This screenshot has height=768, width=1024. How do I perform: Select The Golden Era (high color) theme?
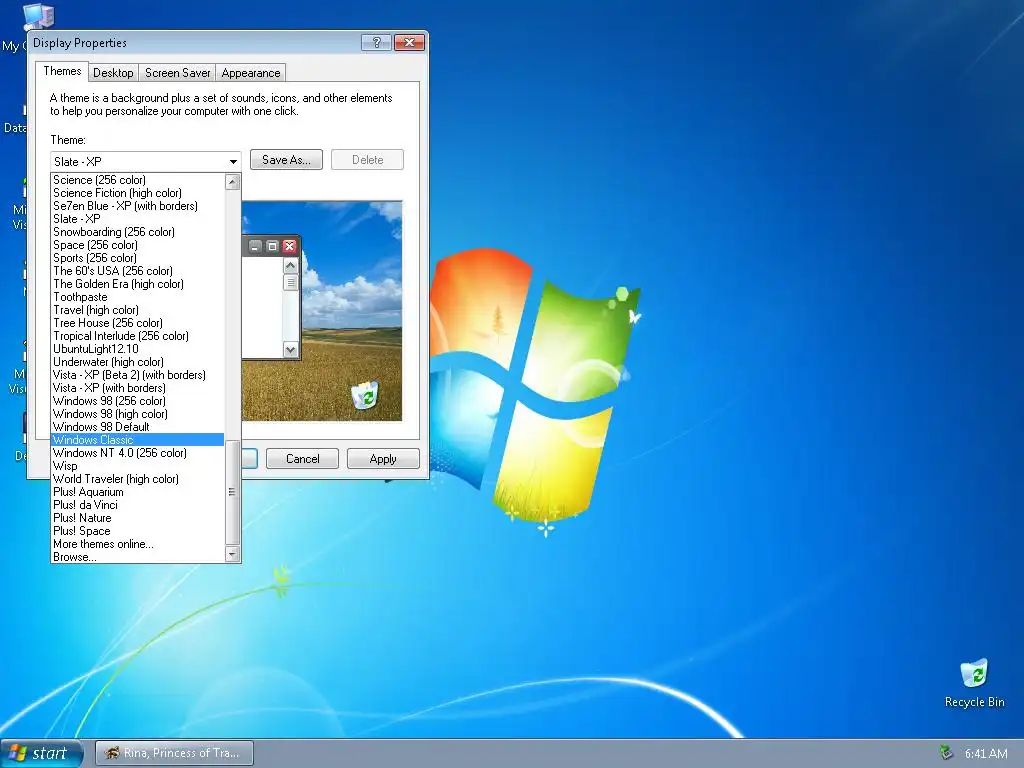tap(138, 284)
